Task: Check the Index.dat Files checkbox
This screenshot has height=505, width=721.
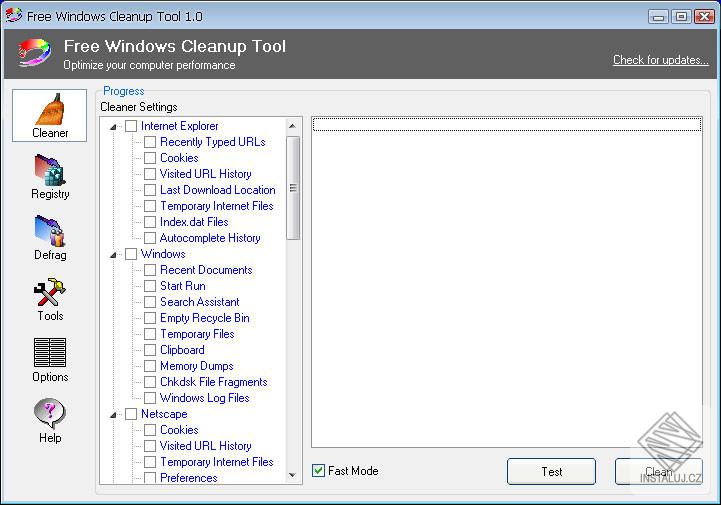Action: click(x=150, y=222)
